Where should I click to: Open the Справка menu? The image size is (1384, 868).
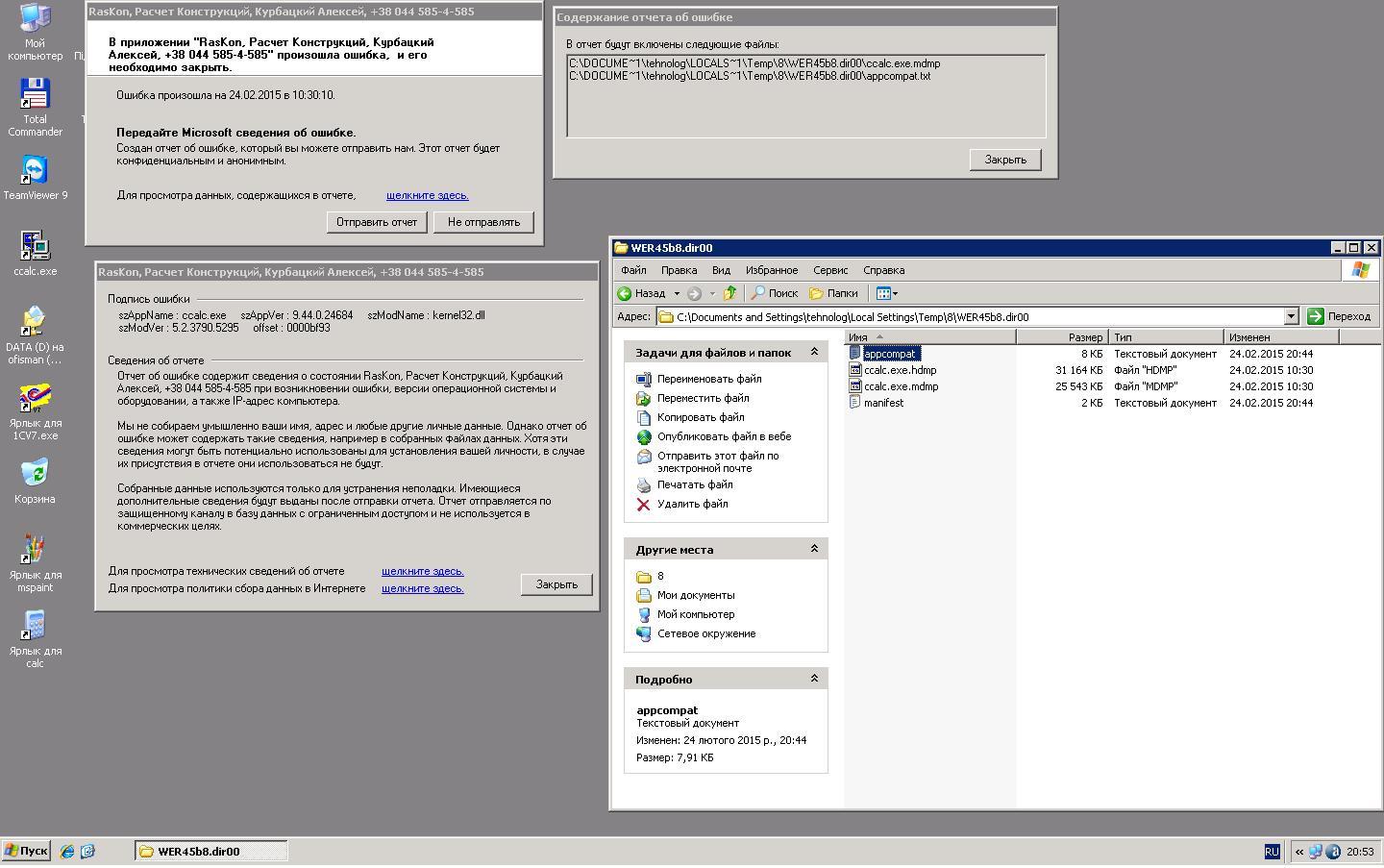pos(883,270)
